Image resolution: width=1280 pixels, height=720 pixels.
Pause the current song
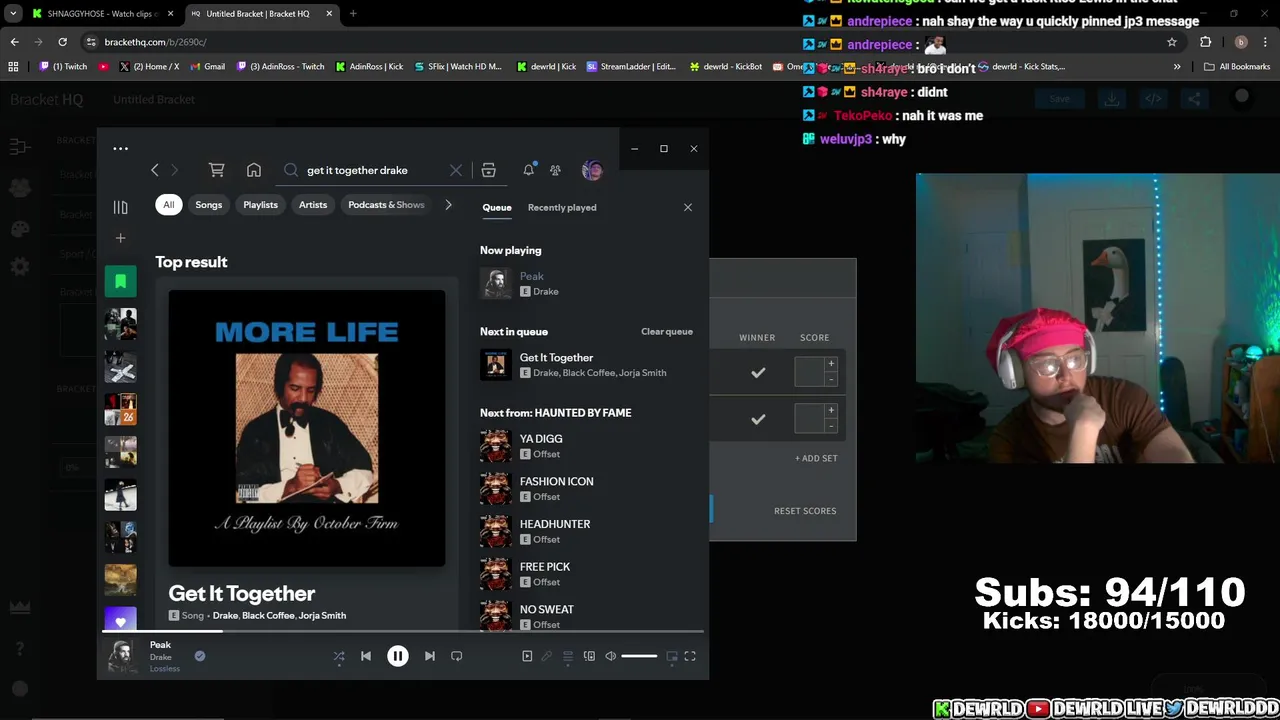(398, 656)
